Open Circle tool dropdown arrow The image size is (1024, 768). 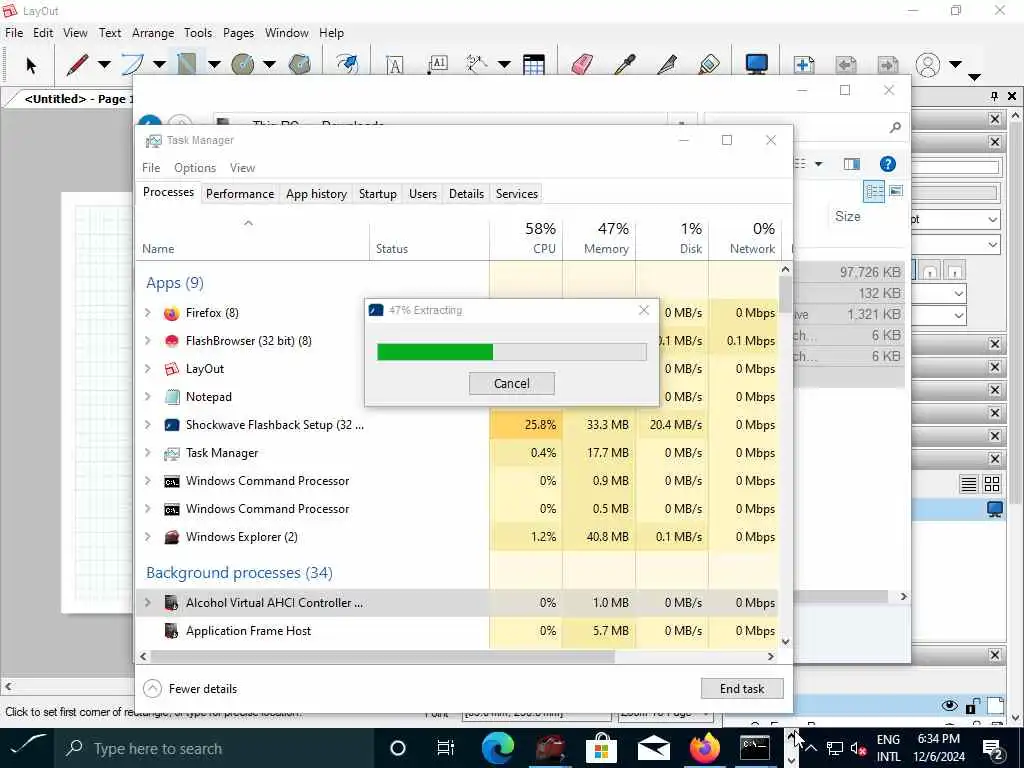tap(269, 64)
